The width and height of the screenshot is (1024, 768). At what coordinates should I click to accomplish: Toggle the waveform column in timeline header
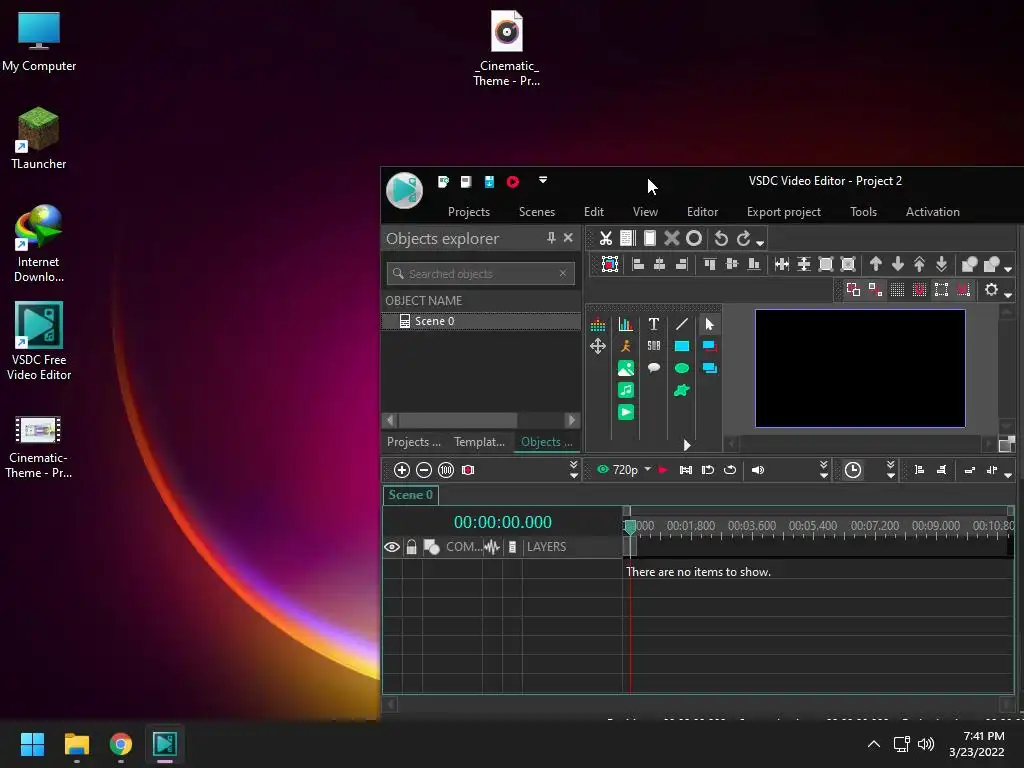pos(492,547)
